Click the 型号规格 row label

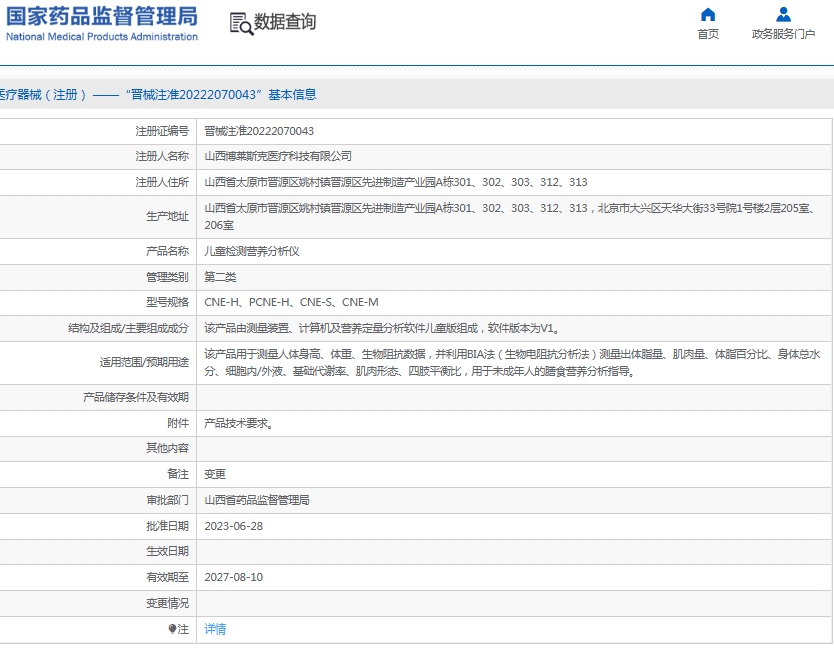coord(168,302)
